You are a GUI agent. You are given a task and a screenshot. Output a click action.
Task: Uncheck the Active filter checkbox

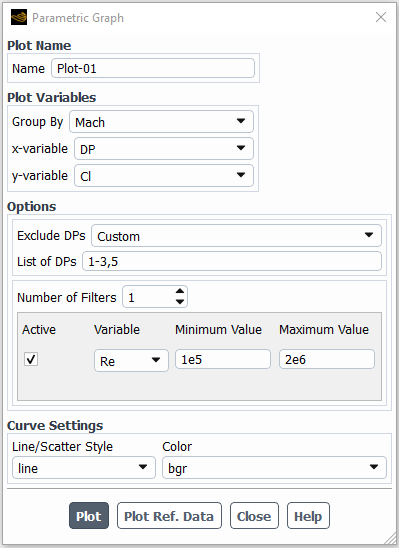pos(31,359)
